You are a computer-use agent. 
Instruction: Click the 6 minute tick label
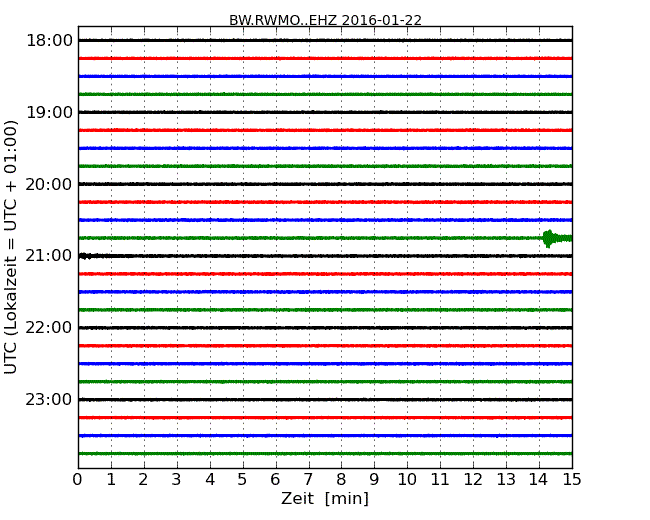[275, 480]
